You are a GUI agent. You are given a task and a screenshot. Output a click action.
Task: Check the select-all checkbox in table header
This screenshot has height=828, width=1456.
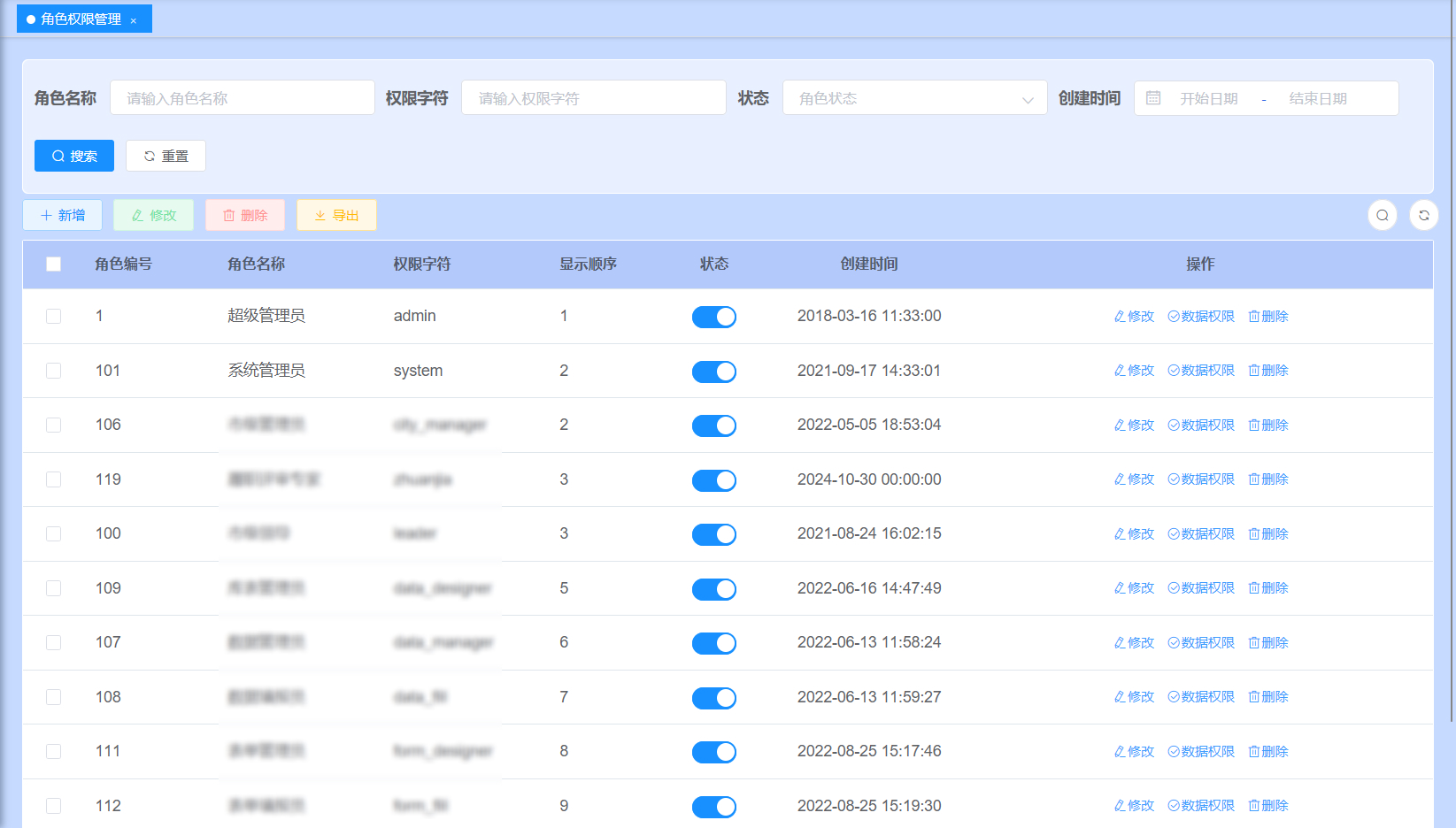[54, 264]
